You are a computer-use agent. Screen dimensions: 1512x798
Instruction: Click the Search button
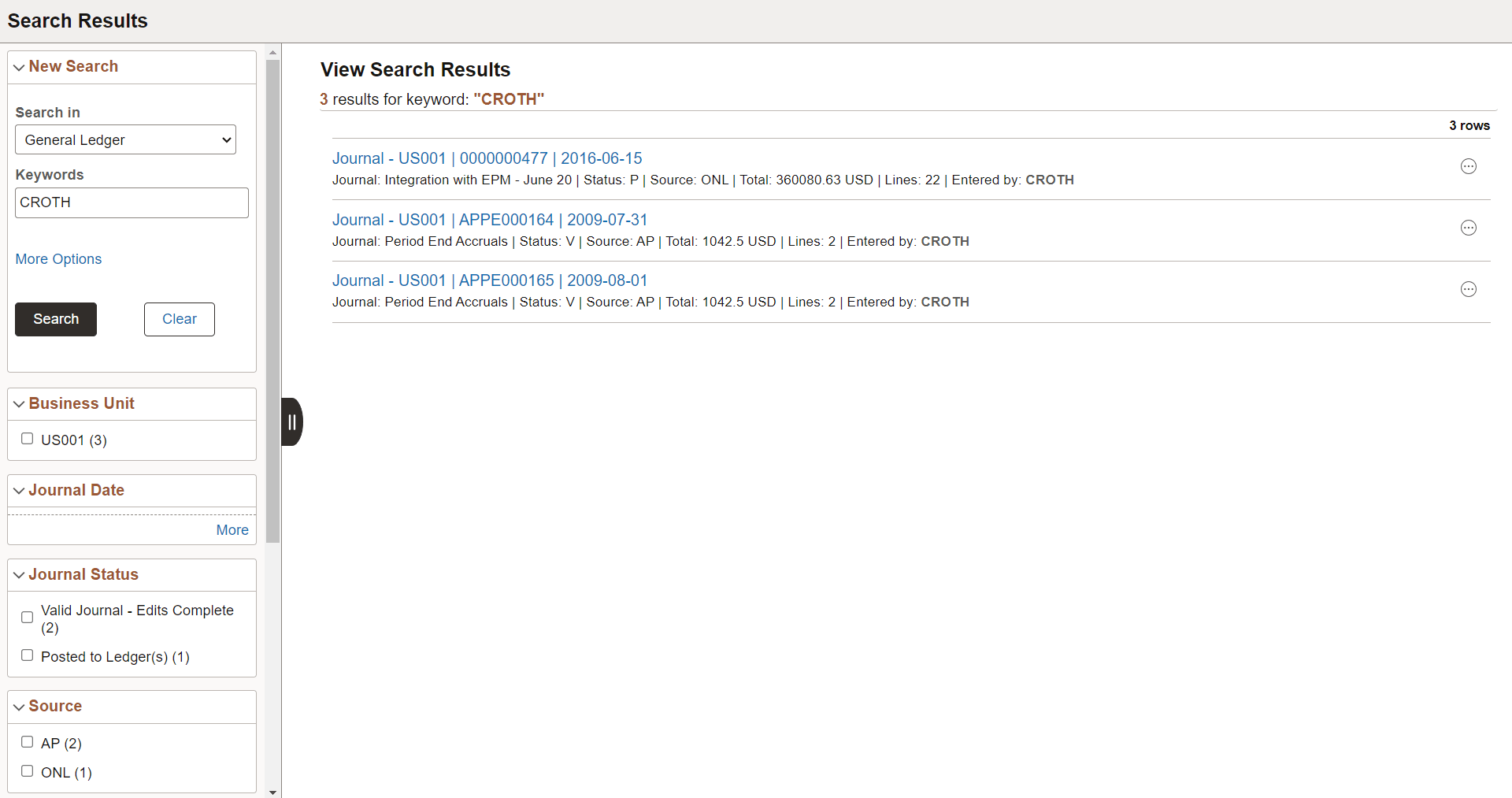(x=55, y=319)
